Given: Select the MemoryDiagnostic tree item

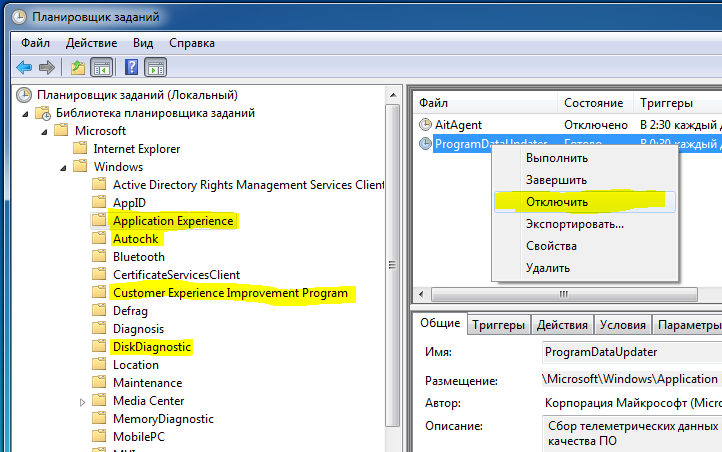Looking at the screenshot, I should 163,418.
